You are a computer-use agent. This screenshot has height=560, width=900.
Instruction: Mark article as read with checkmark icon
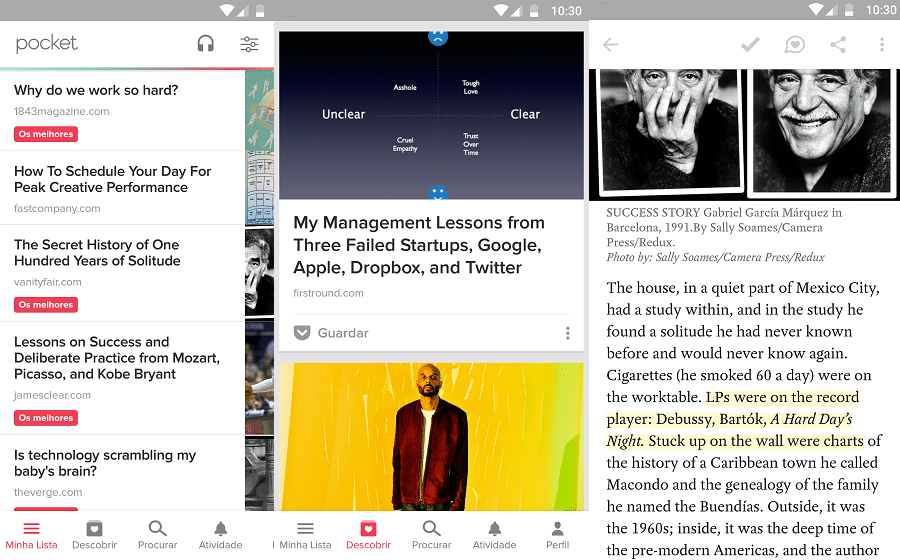point(749,45)
